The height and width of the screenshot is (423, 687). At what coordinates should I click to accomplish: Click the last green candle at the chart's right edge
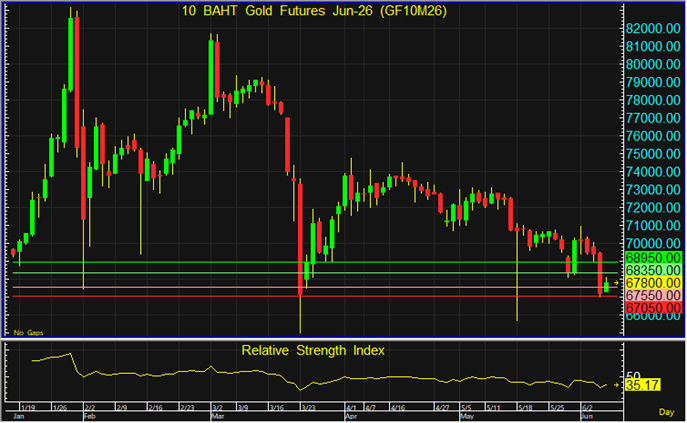click(606, 286)
